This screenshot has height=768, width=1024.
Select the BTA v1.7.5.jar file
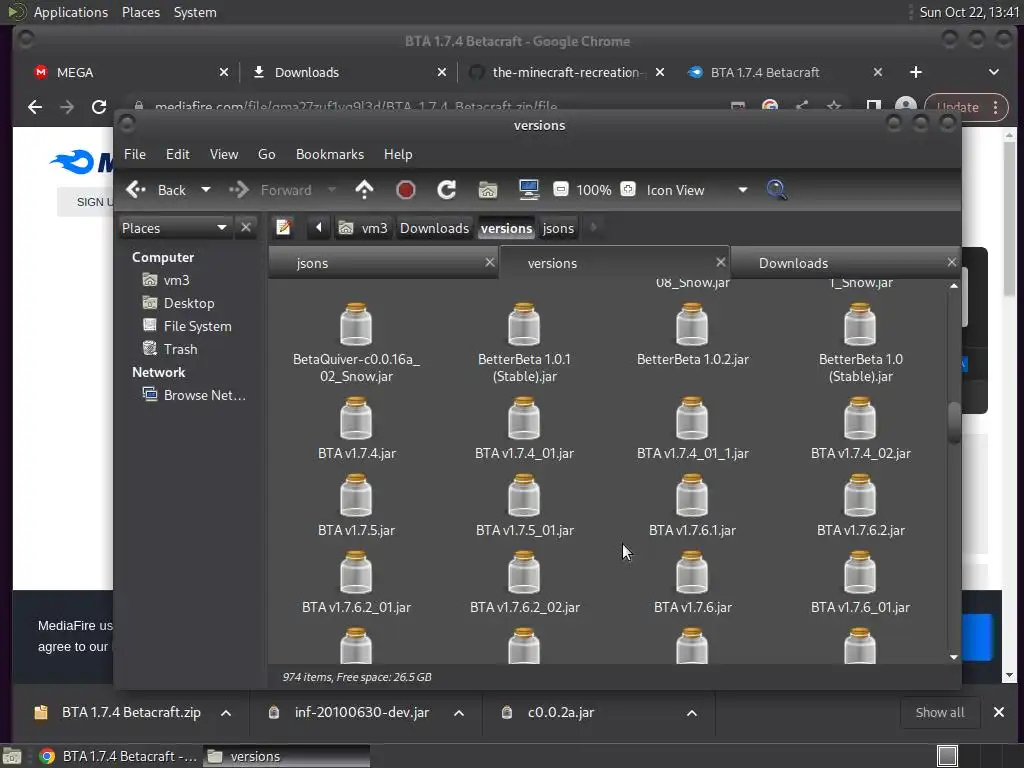tap(356, 505)
